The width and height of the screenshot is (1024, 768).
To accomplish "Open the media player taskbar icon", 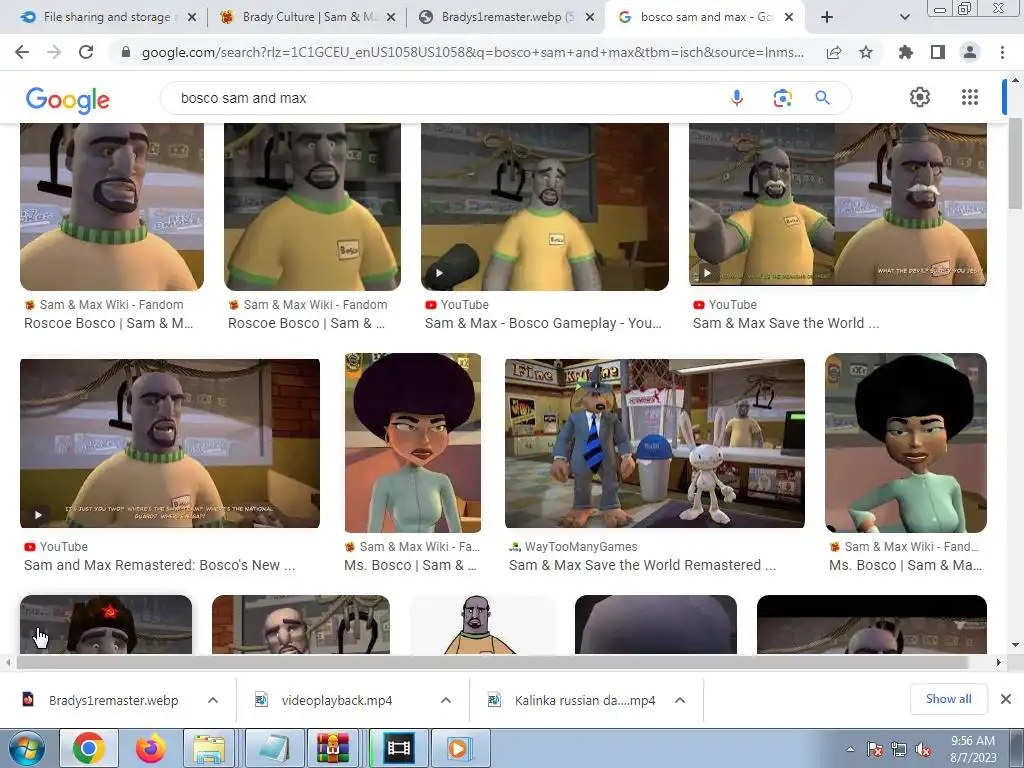I will pos(459,748).
